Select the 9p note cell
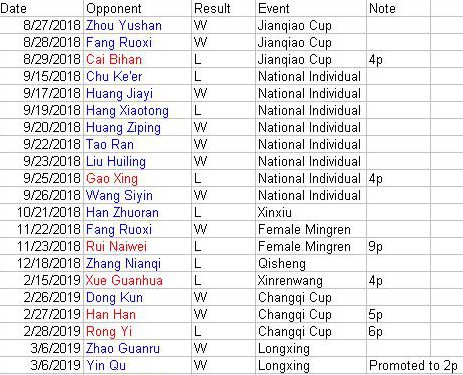Viewport: 463px width, 375px height. click(399, 246)
